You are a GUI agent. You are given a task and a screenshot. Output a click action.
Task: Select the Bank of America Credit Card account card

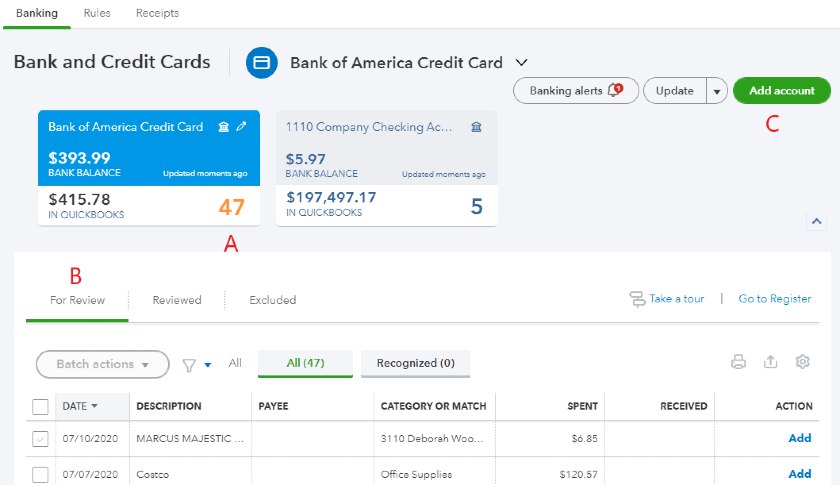pyautogui.click(x=149, y=168)
